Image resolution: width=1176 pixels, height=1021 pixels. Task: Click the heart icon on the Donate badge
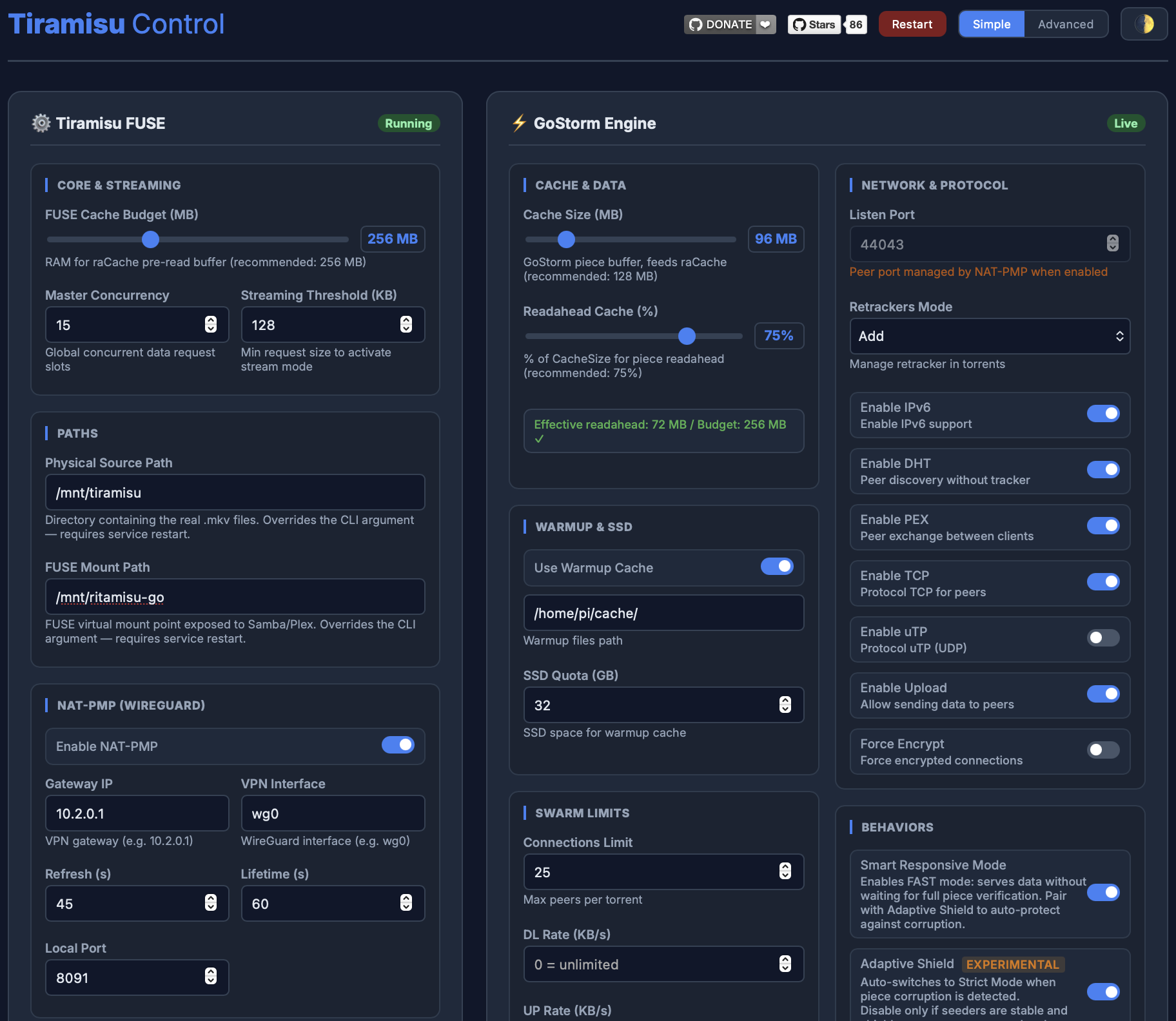[765, 24]
